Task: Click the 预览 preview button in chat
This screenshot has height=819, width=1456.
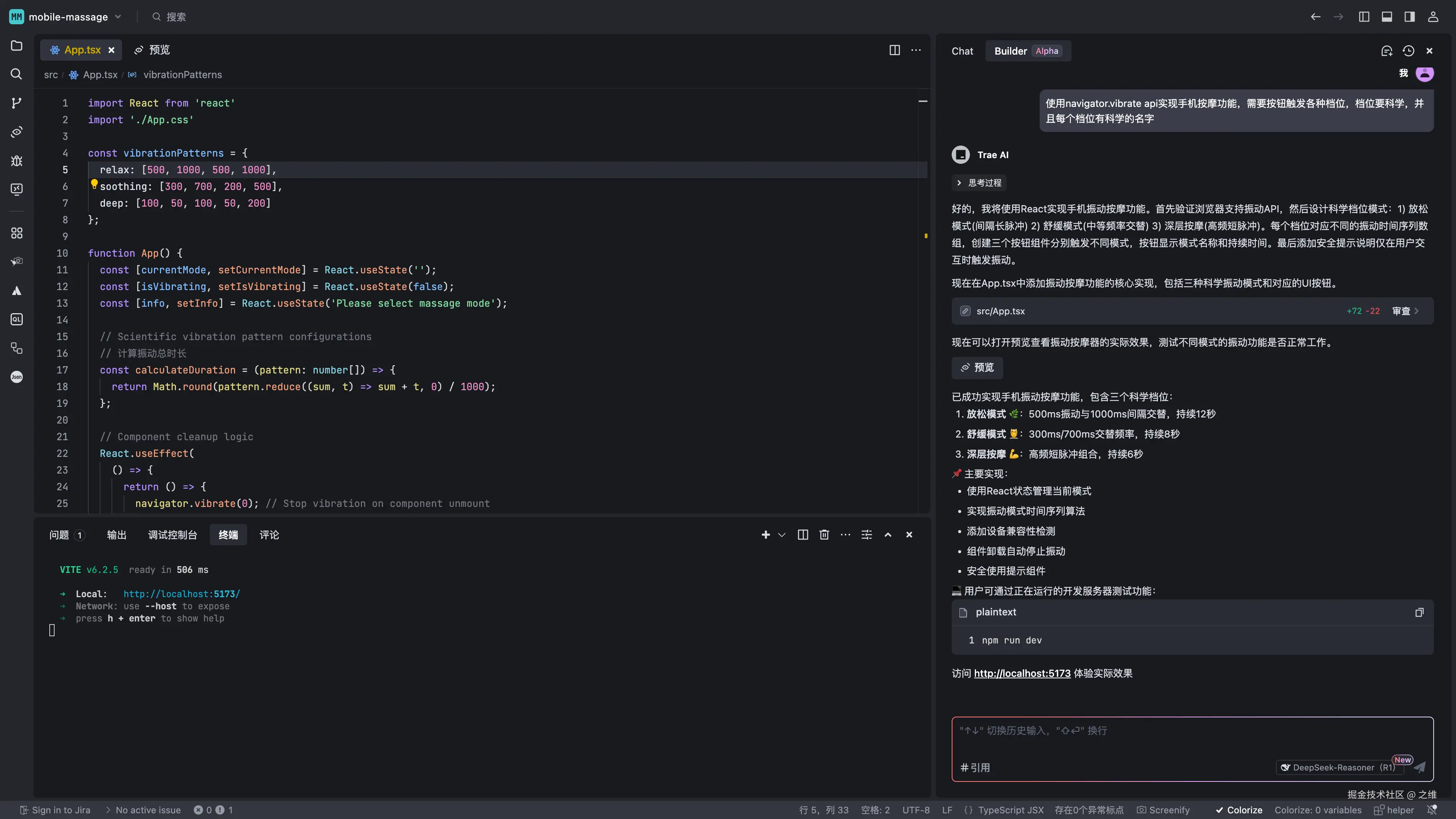Action: point(977,367)
